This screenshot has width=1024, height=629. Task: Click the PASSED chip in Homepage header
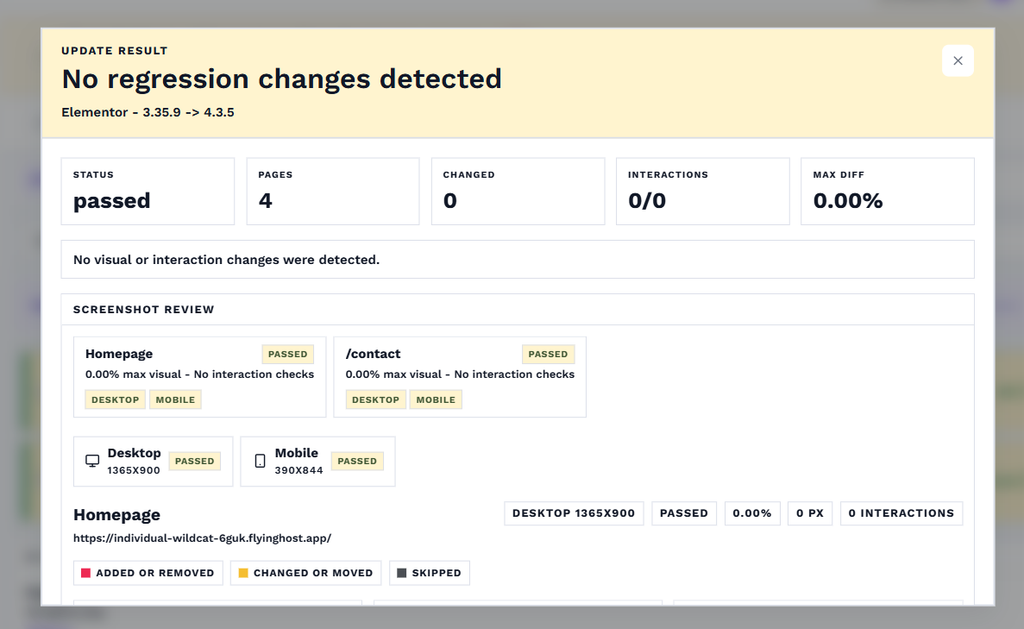tap(684, 513)
